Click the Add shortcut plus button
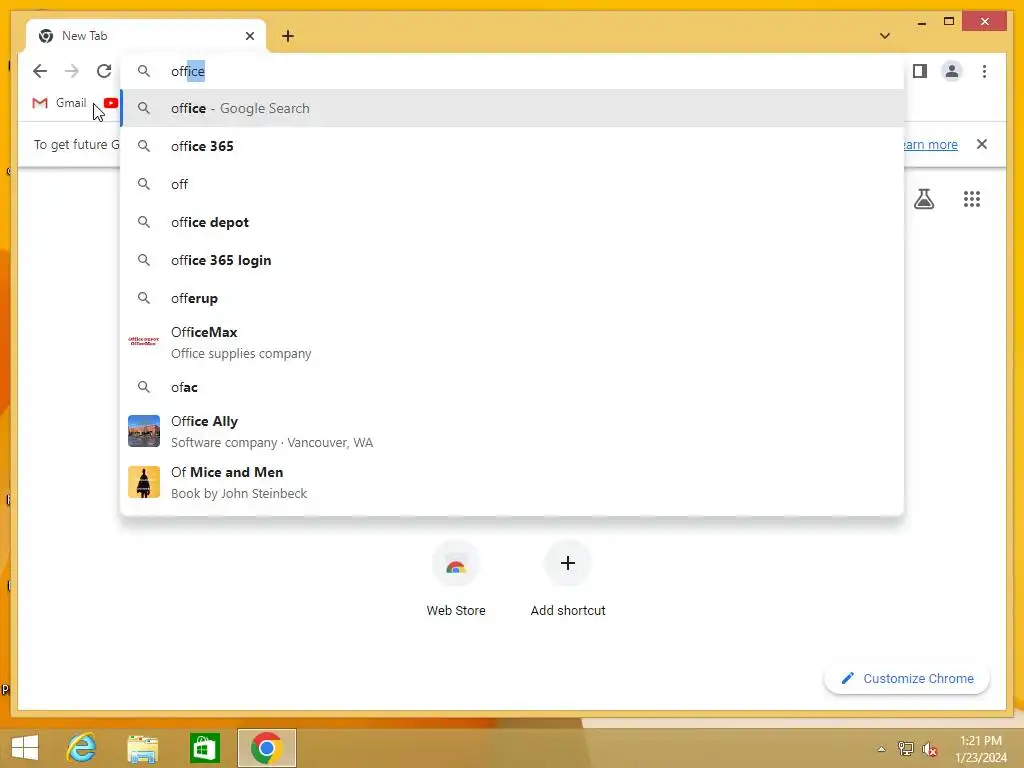The height and width of the screenshot is (768, 1024). click(568, 563)
